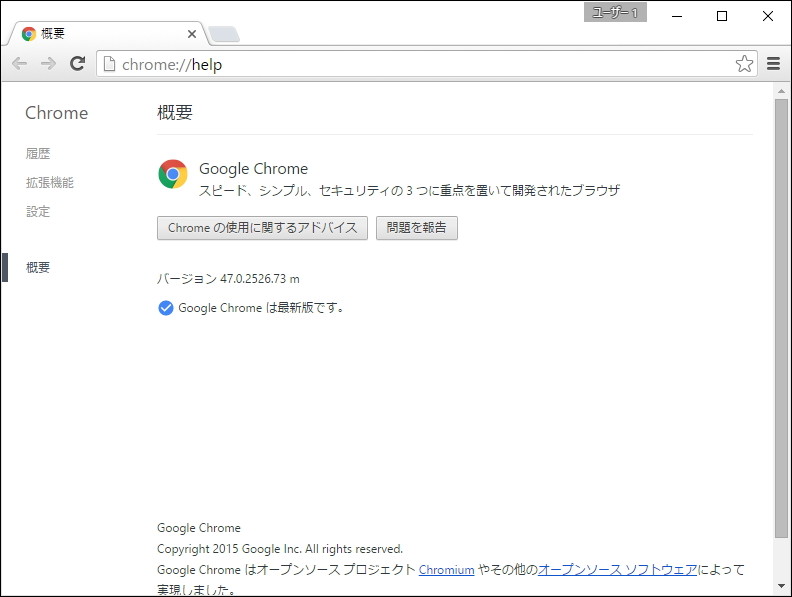This screenshot has width=792, height=597.
Task: Click the 問題を報告 button
Action: pyautogui.click(x=417, y=228)
